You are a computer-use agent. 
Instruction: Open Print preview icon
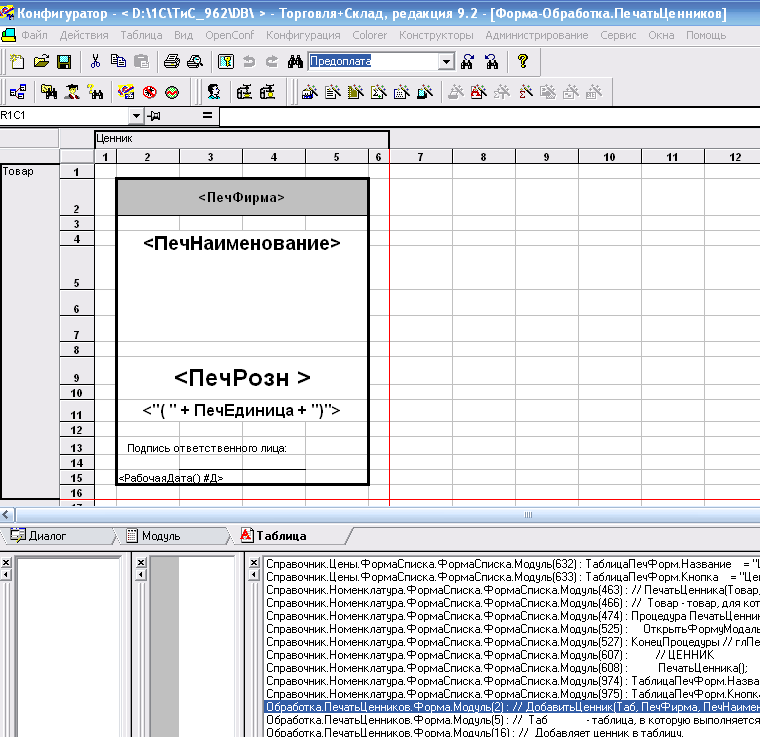[x=193, y=62]
